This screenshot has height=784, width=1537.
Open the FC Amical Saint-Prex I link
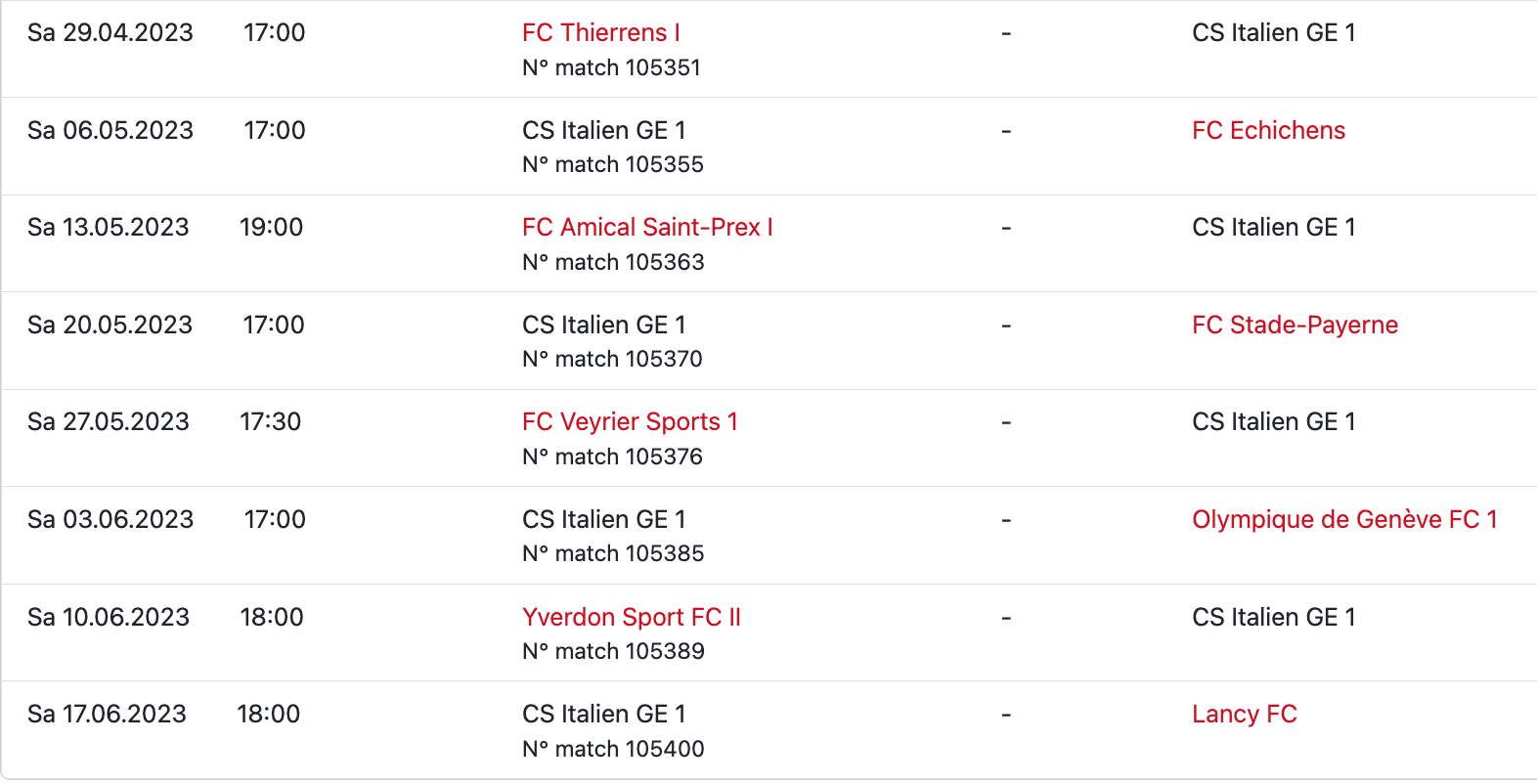pos(647,228)
